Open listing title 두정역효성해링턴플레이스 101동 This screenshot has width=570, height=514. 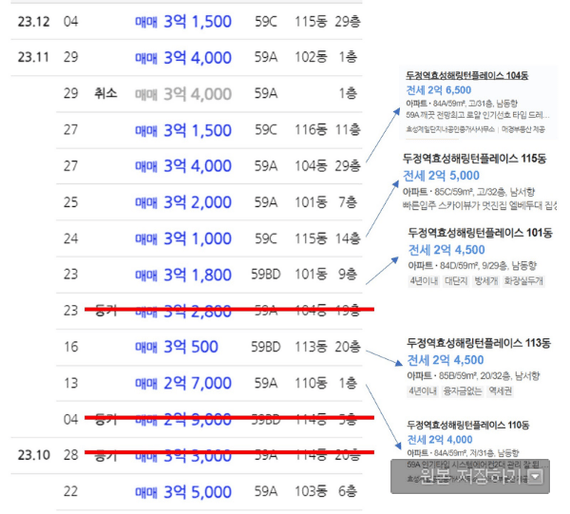point(480,233)
